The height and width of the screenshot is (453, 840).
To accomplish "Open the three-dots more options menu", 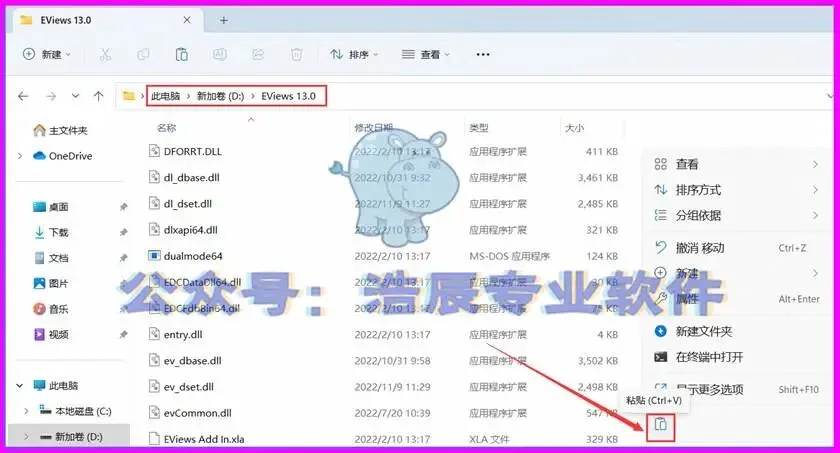I will [x=483, y=54].
